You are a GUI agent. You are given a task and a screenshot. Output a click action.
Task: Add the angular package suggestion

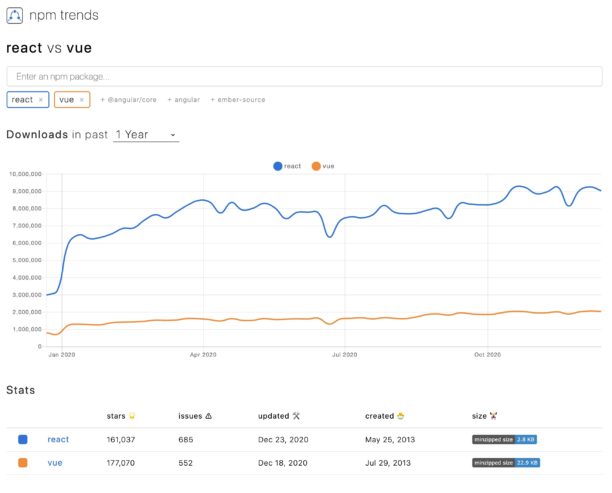click(x=183, y=100)
